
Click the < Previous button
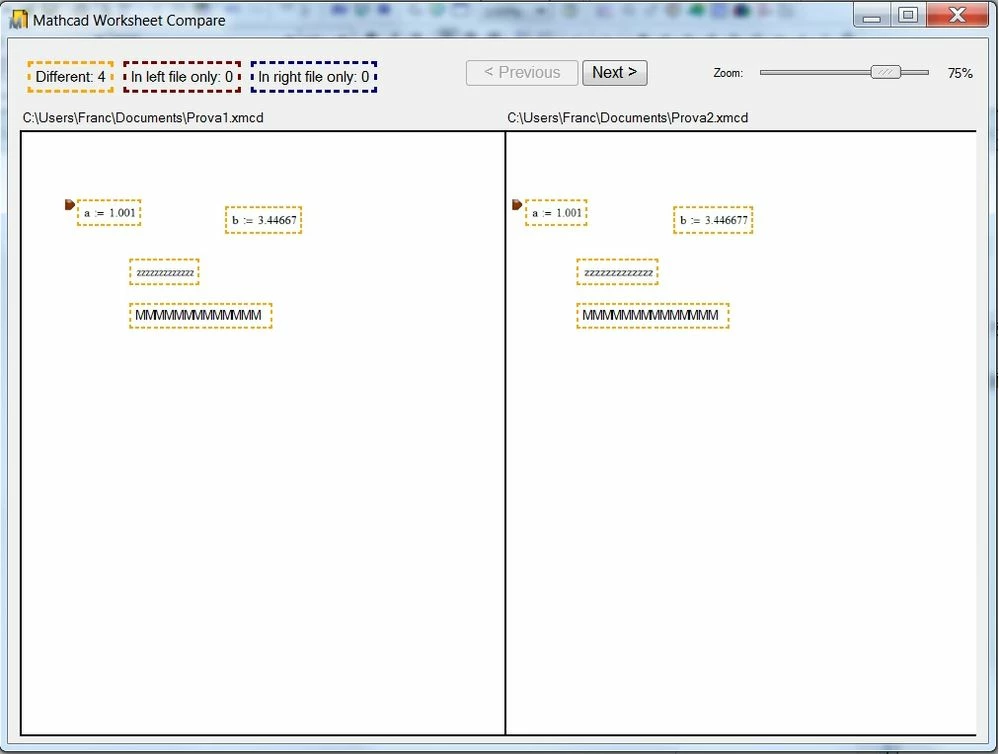point(522,73)
